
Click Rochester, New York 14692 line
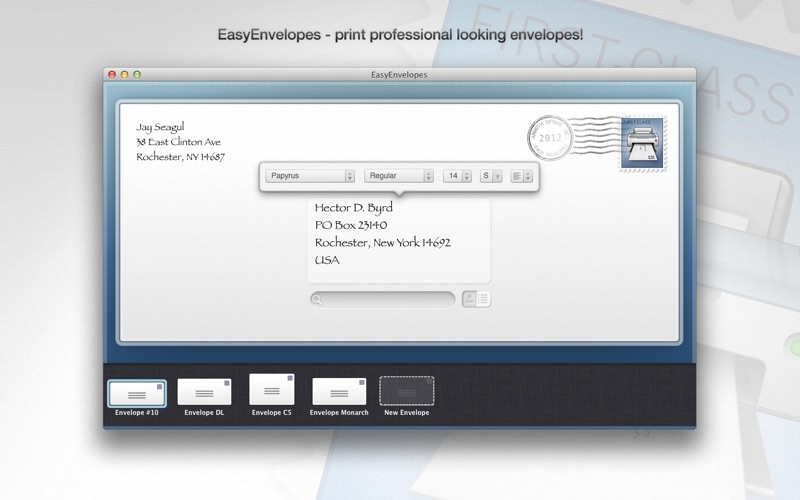point(383,242)
